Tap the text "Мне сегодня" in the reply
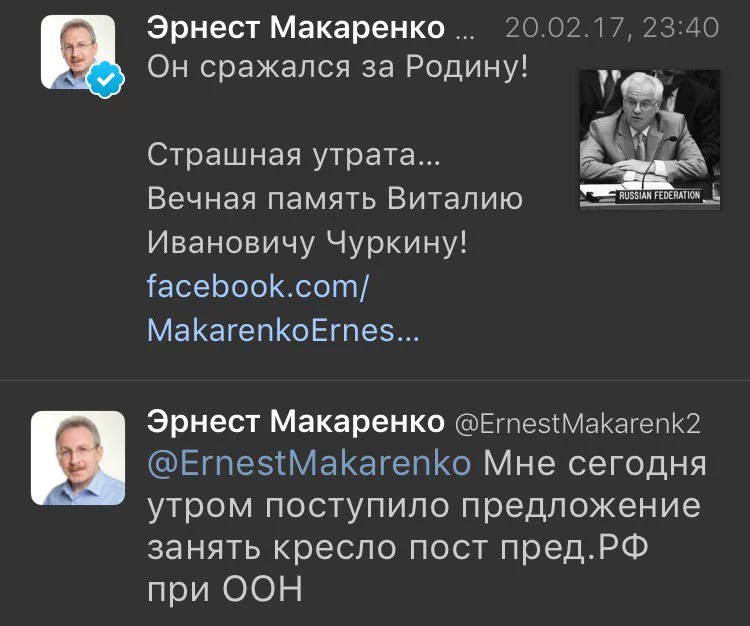750x626 pixels. [595, 464]
